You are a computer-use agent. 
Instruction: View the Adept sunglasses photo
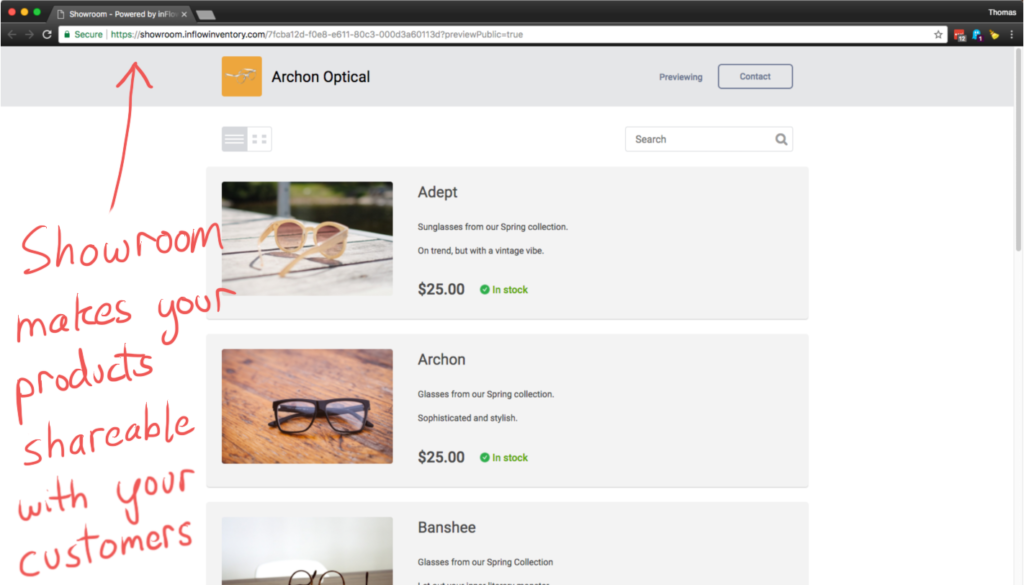tap(307, 238)
